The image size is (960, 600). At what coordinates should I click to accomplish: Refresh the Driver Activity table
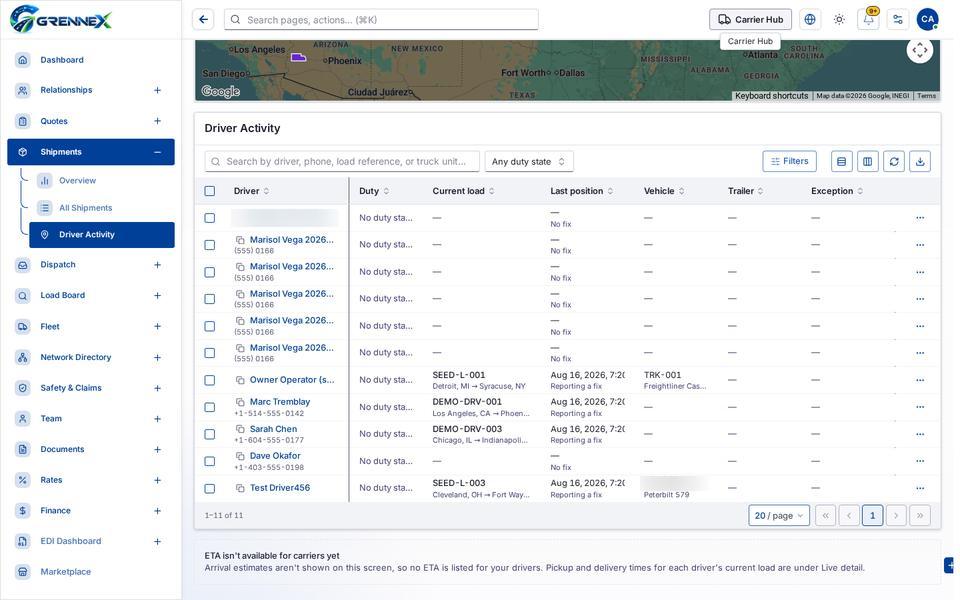coord(894,161)
